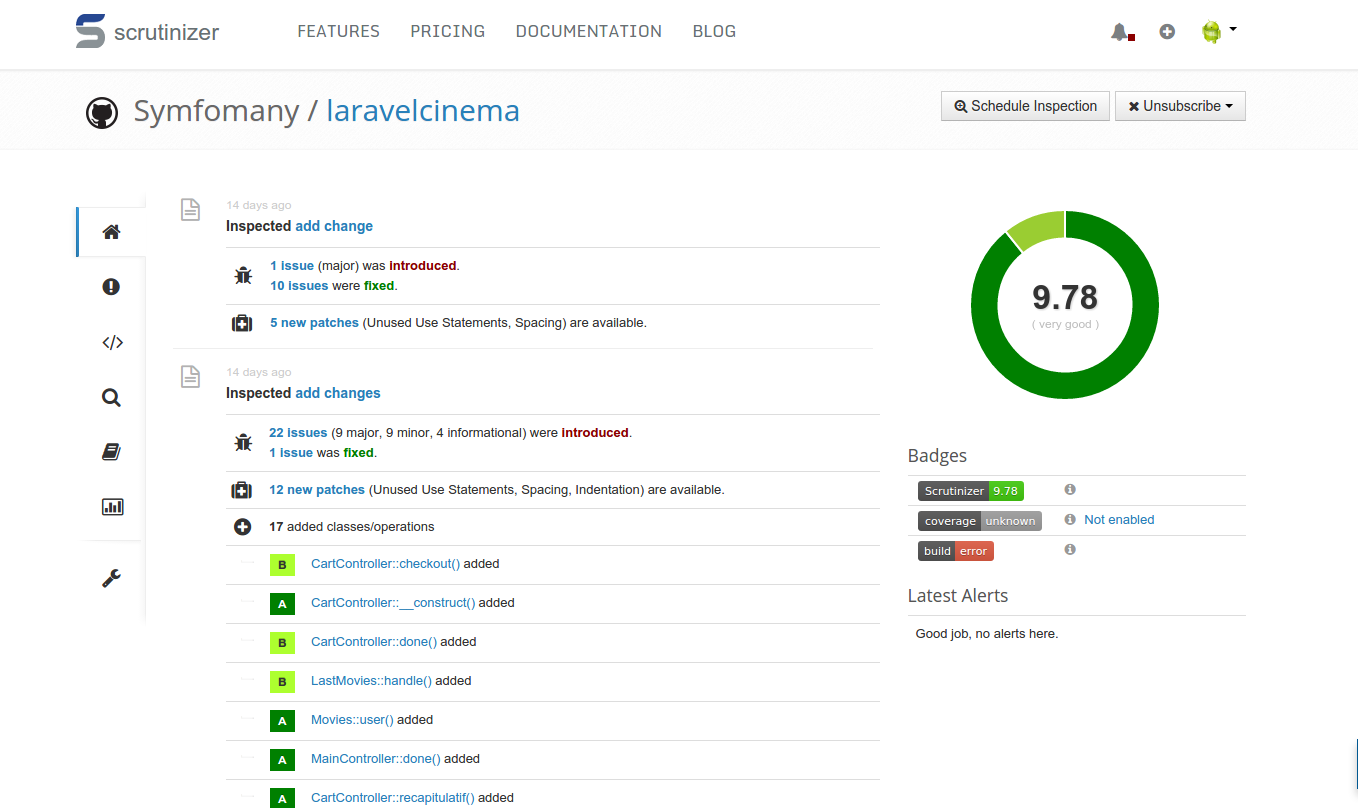Open the 'add change' commit link
1358x808 pixels.
click(334, 226)
